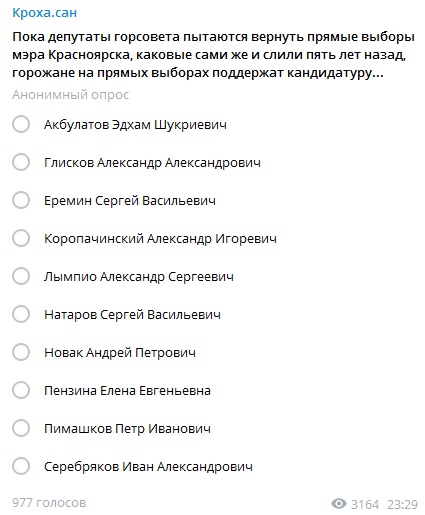Select radio button for Глисков Александр Александрович

pyautogui.click(x=21, y=162)
